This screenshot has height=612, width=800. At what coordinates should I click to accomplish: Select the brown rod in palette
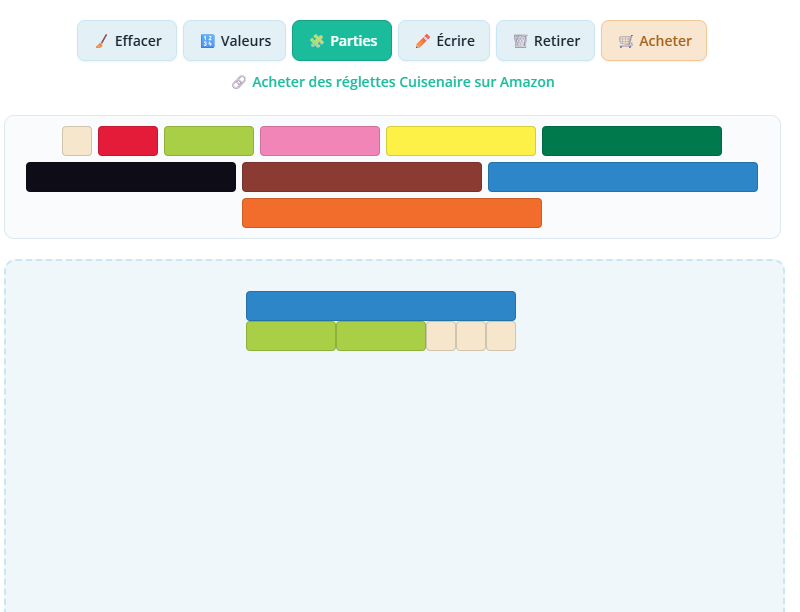point(362,177)
